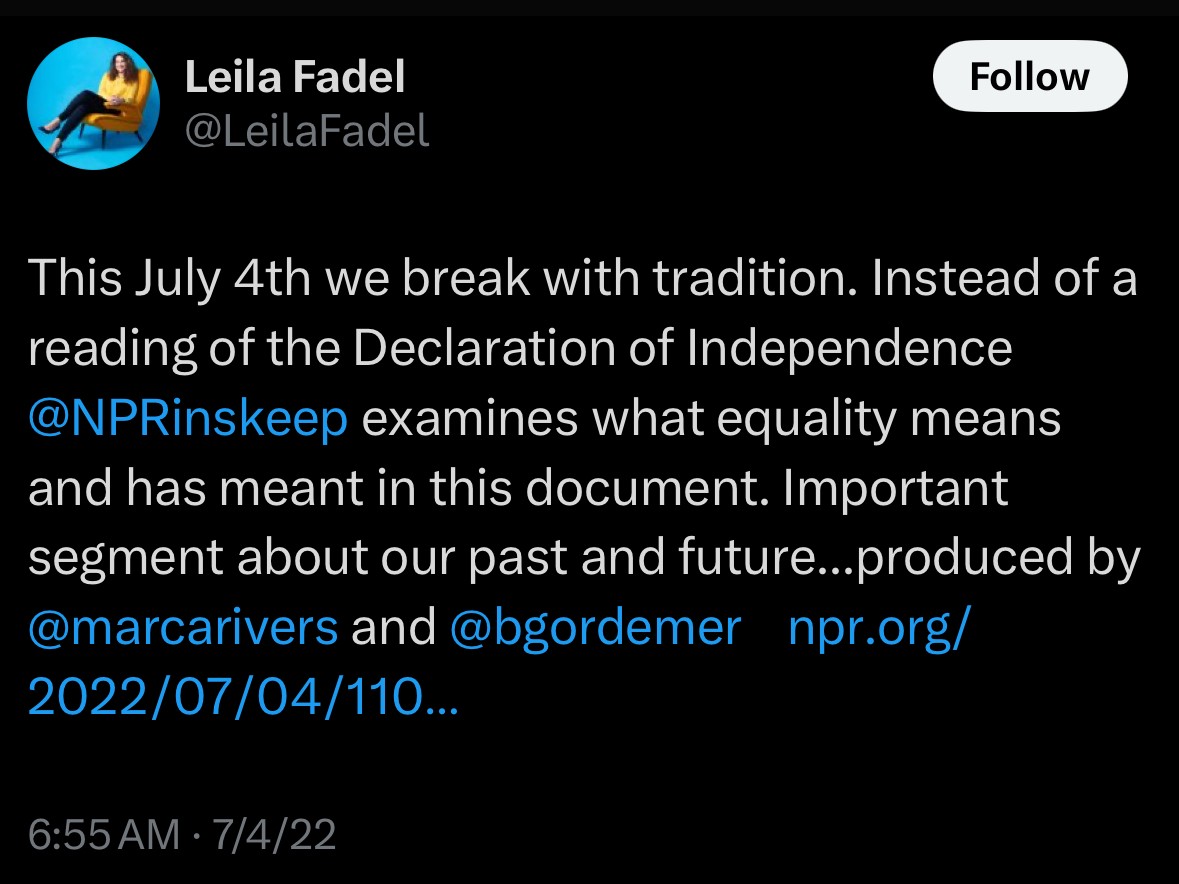1179x884 pixels.
Task: Click the display name Leila Fadel
Action: coord(295,77)
